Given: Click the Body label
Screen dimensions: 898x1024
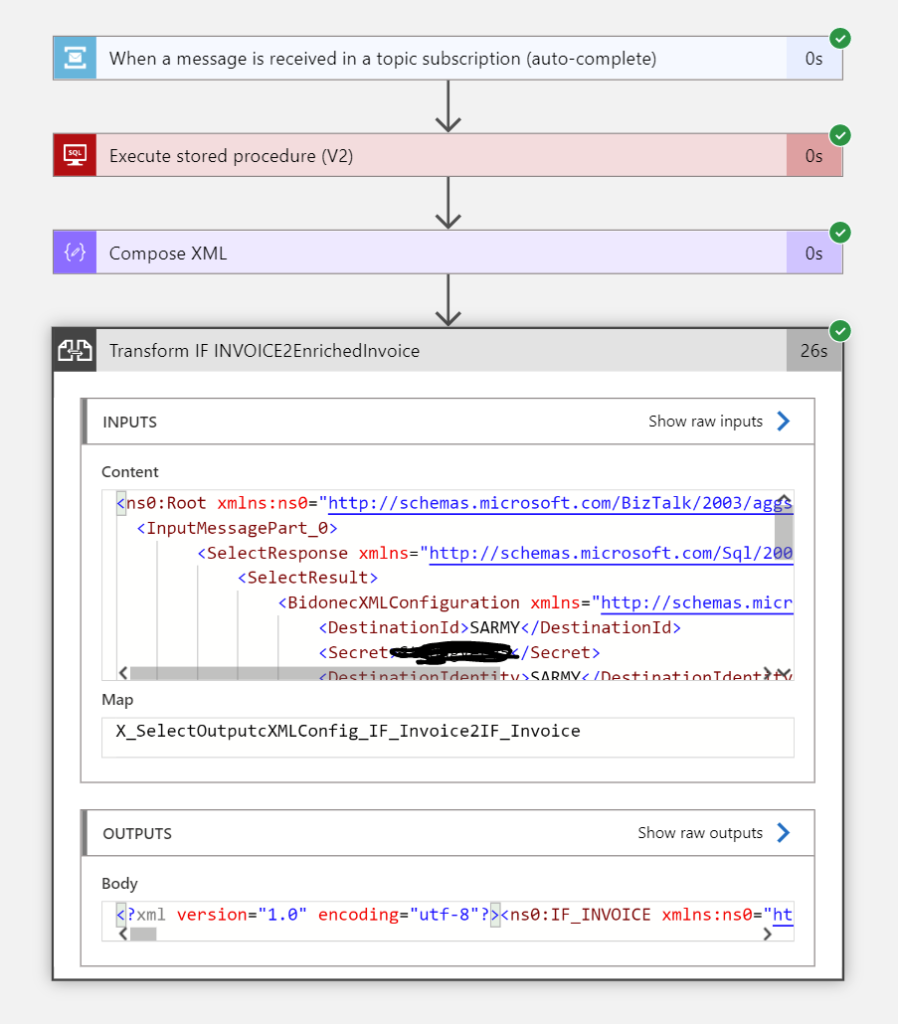Looking at the screenshot, I should (120, 883).
